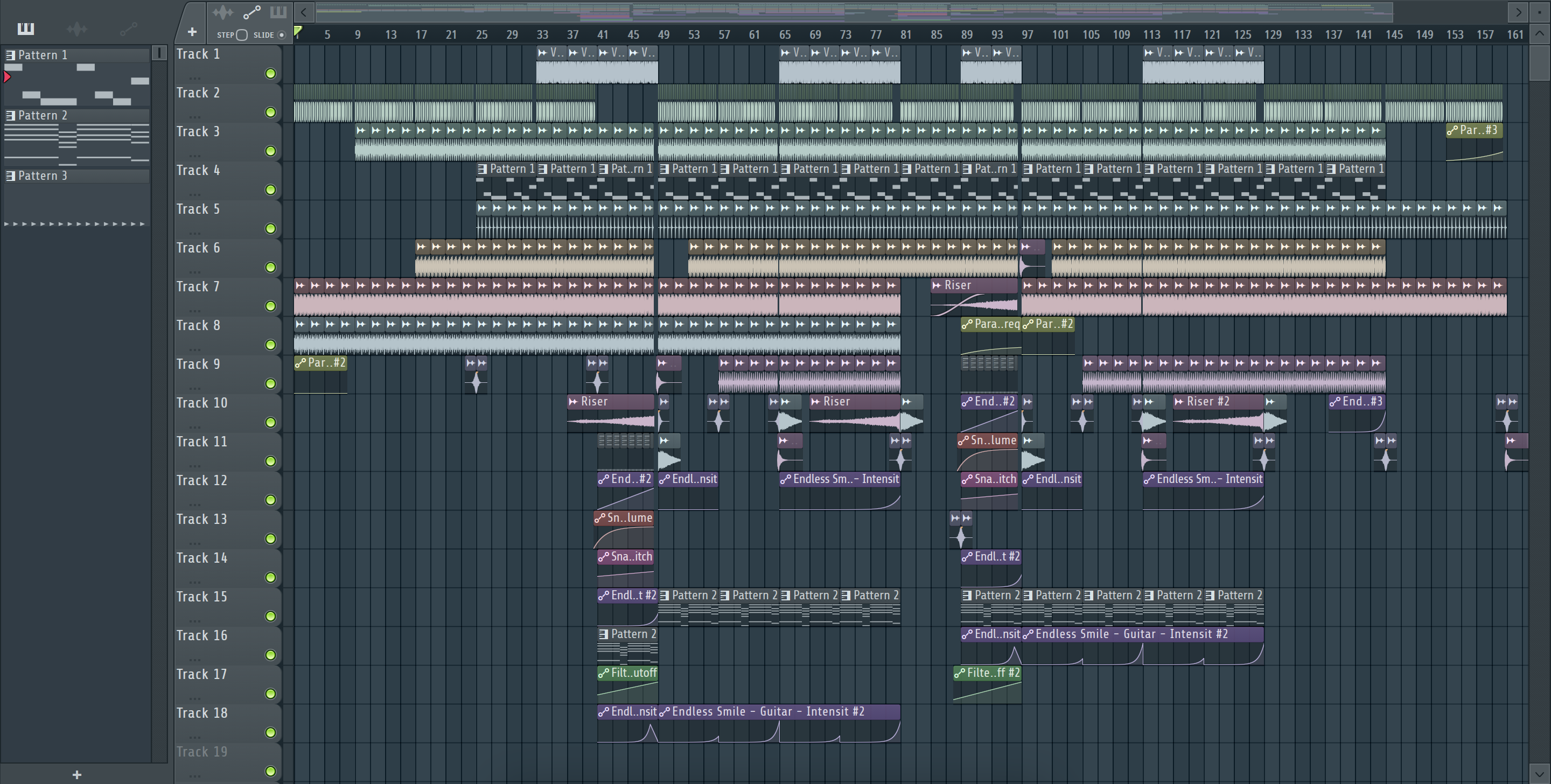The height and width of the screenshot is (784, 1551).
Task: Open the clip menu of End..#3 on Track 10
Action: (x=1335, y=402)
